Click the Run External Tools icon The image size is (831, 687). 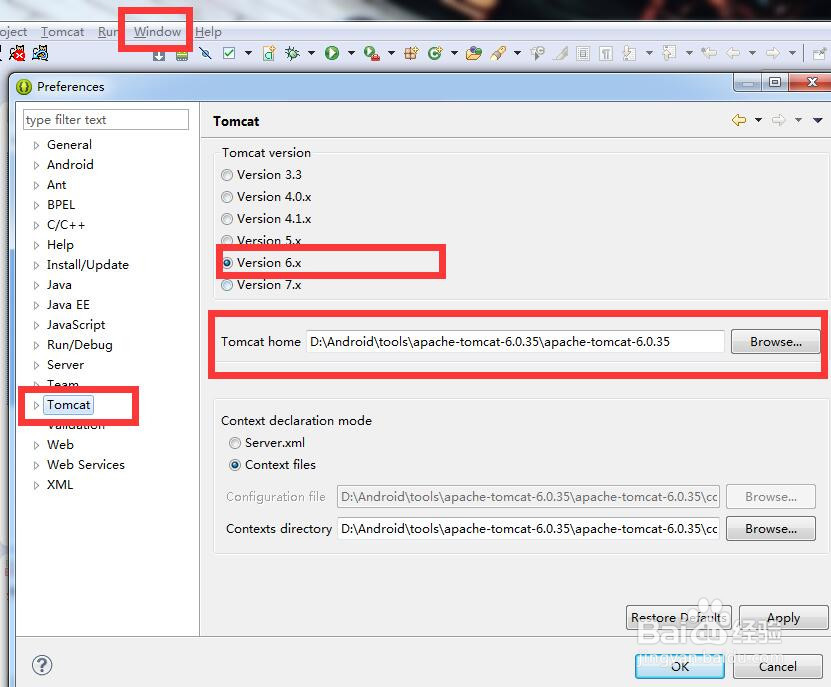372,53
